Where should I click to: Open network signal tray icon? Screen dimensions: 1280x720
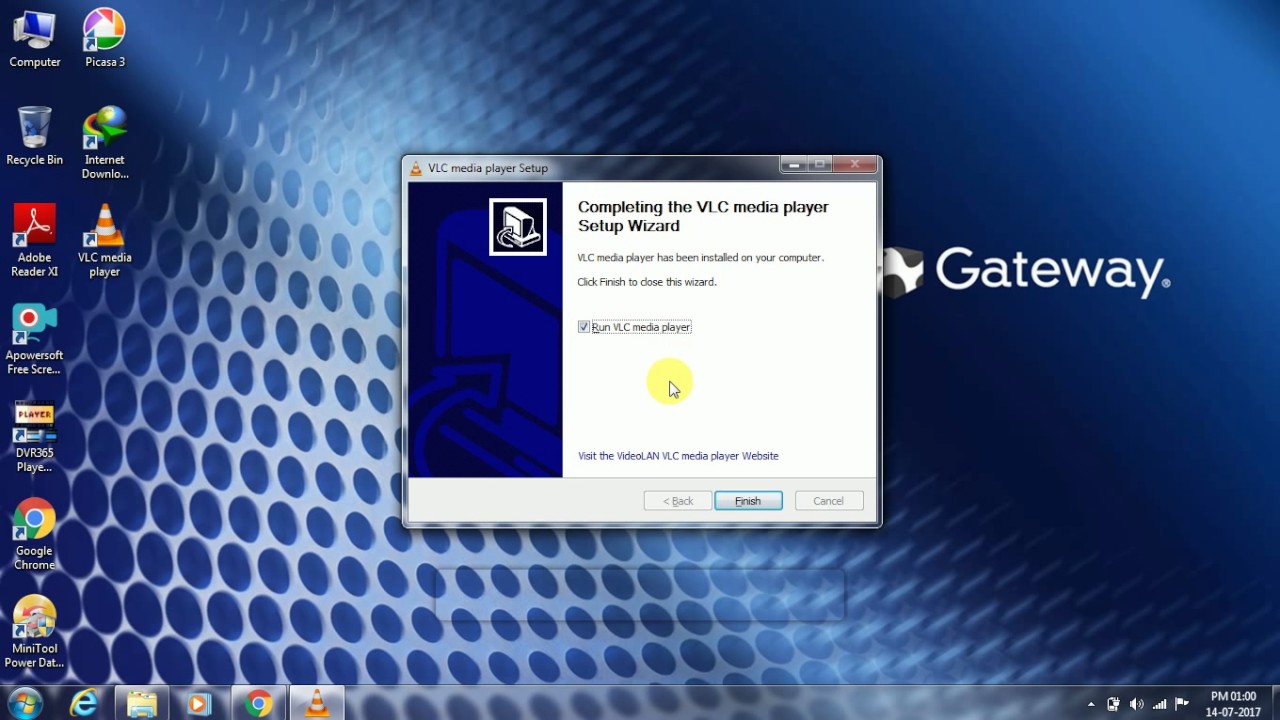click(1159, 704)
